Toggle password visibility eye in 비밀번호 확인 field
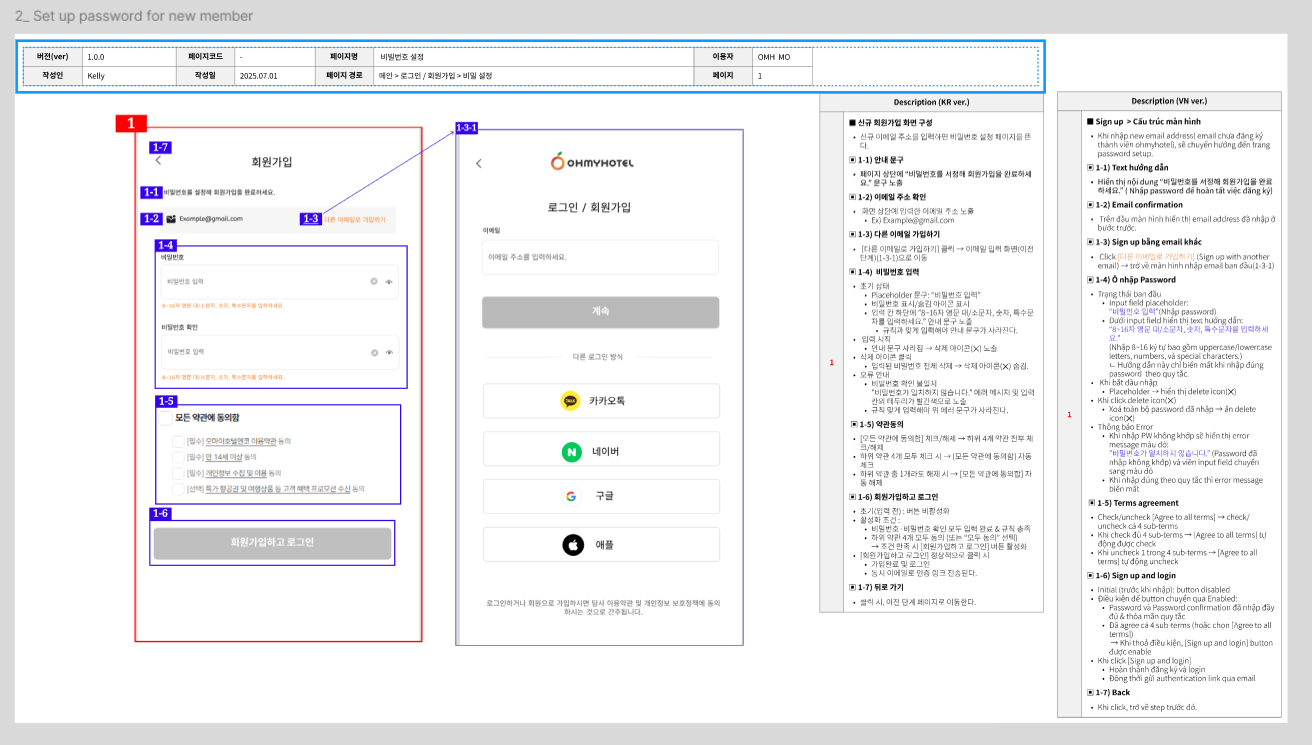Viewport: 1312px width, 745px height. pyautogui.click(x=389, y=352)
